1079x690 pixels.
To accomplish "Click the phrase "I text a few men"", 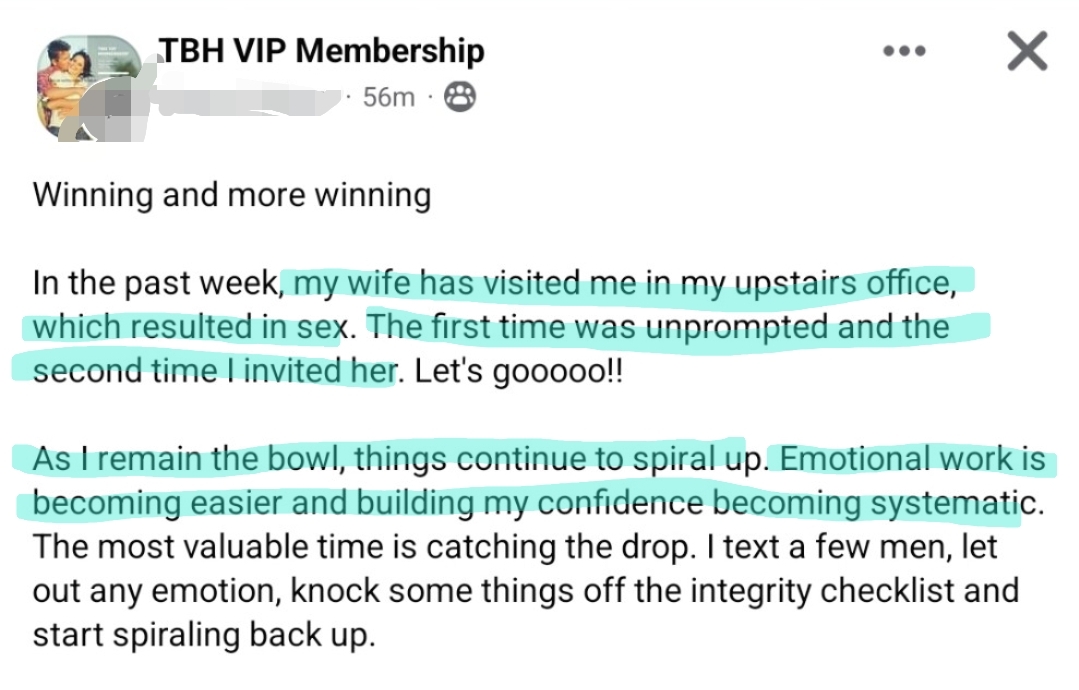I will pyautogui.click(x=808, y=547).
